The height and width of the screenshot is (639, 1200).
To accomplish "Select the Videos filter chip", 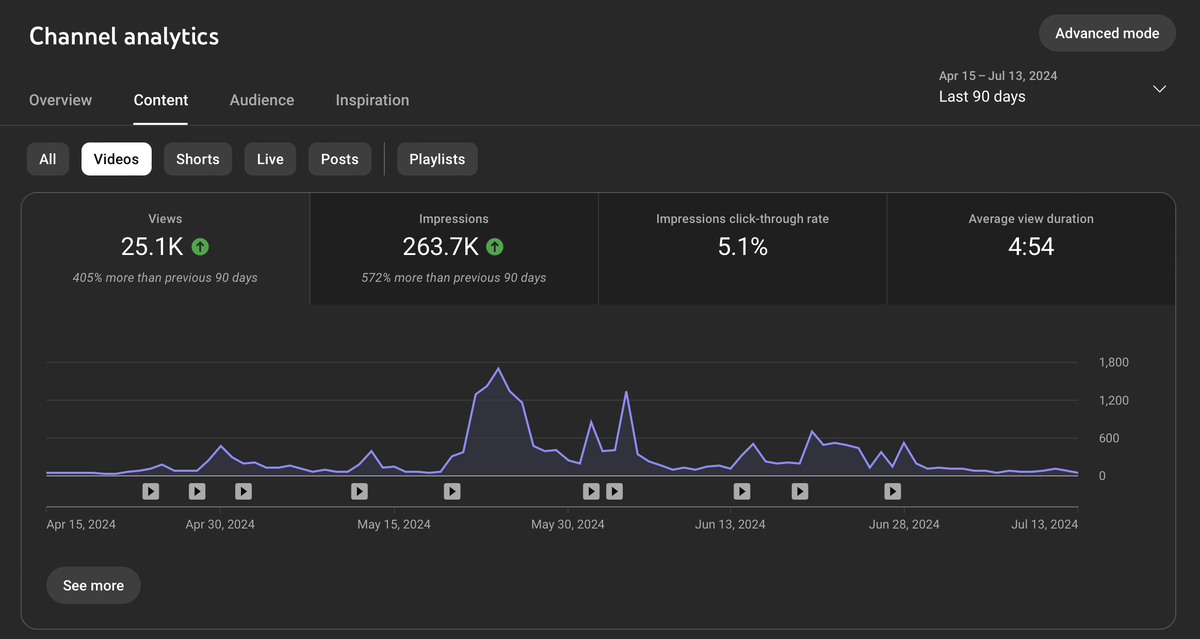I will (117, 159).
